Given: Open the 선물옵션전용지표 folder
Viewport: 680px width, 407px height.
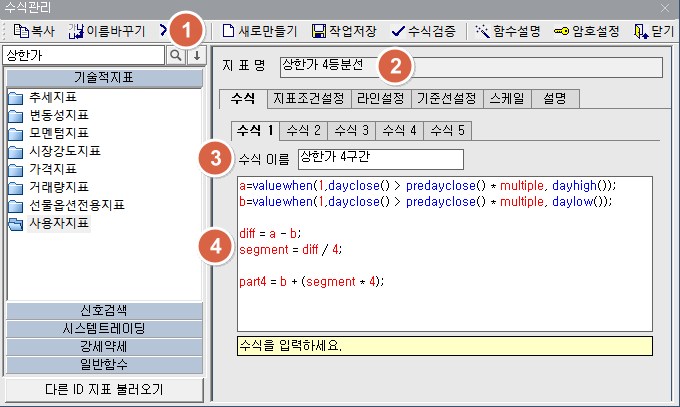Looking at the screenshot, I should pyautogui.click(x=67, y=205).
